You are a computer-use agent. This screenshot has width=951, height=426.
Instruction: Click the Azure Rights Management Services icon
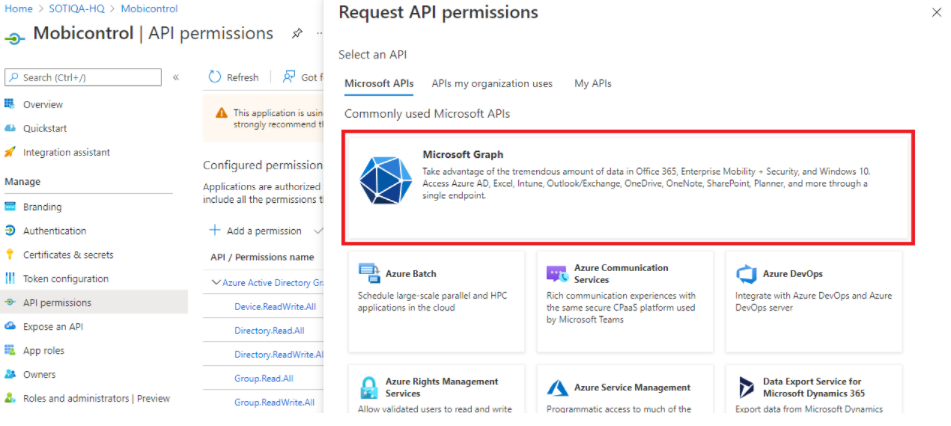click(x=369, y=387)
